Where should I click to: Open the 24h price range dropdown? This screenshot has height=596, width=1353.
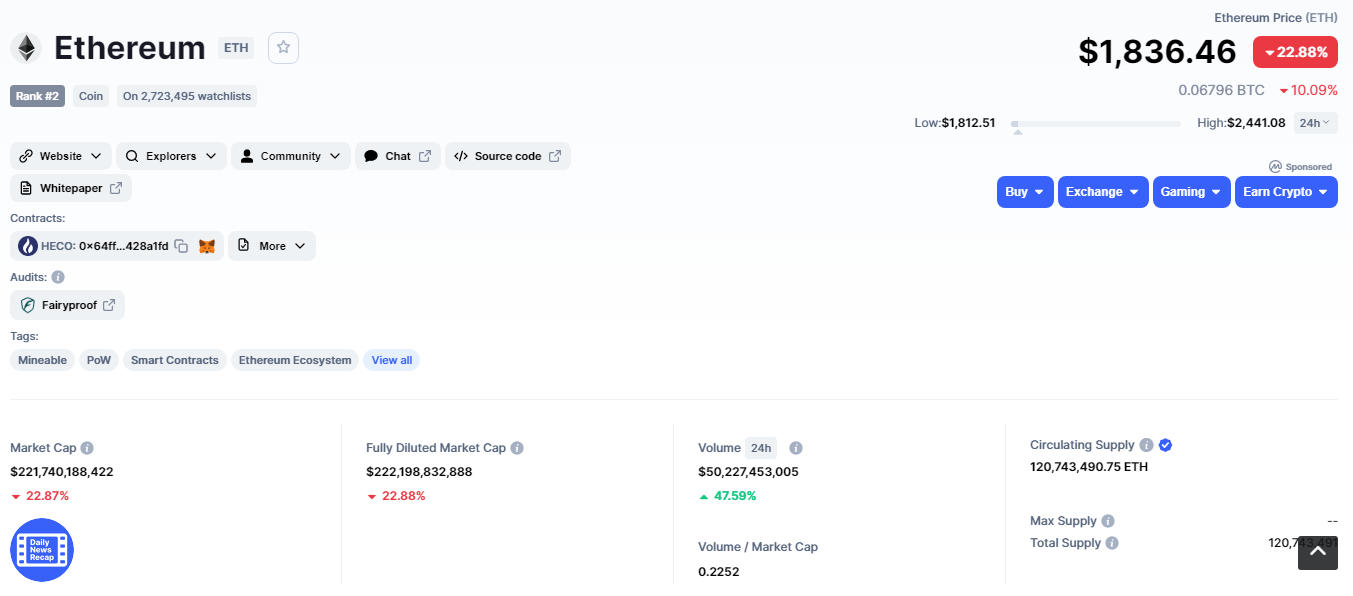pyautogui.click(x=1315, y=123)
